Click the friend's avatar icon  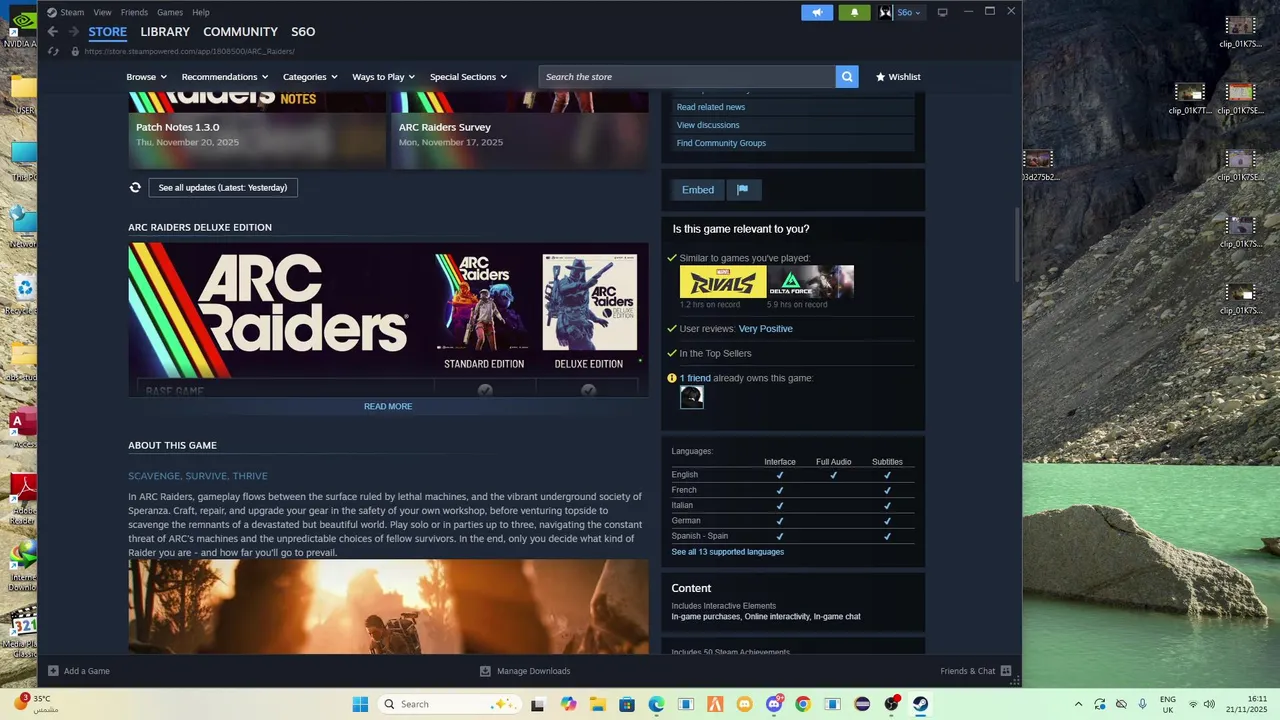tap(692, 397)
